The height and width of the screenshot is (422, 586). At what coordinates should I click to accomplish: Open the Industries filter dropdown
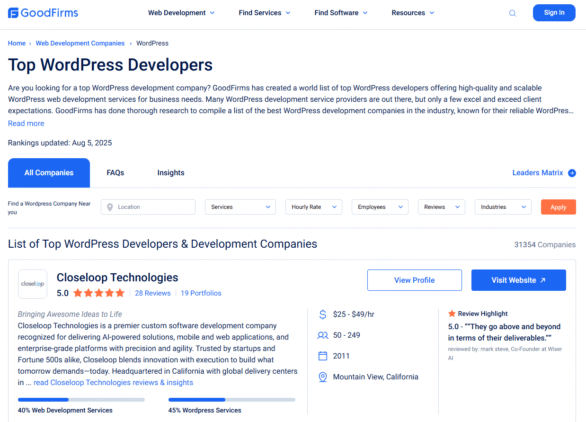pyautogui.click(x=503, y=207)
